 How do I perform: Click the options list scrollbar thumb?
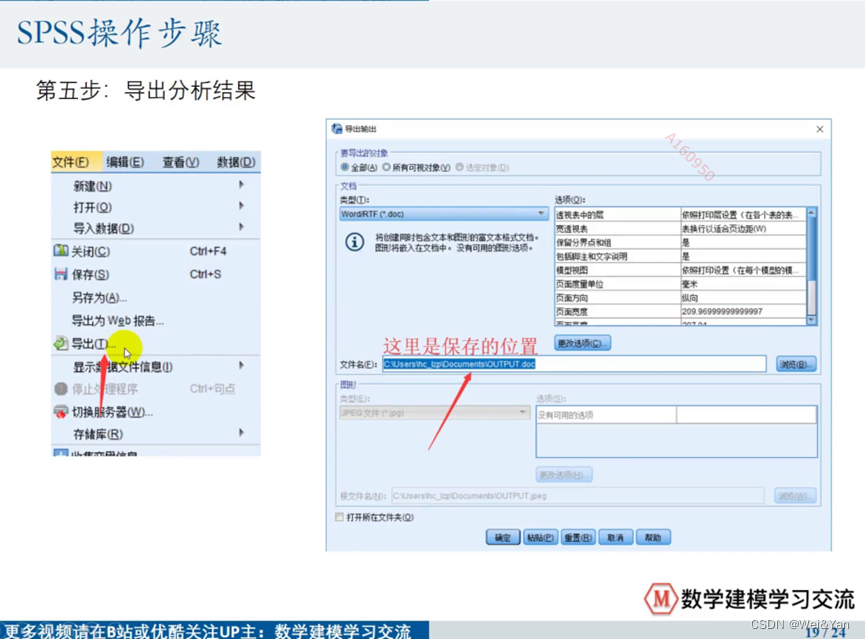(811, 247)
